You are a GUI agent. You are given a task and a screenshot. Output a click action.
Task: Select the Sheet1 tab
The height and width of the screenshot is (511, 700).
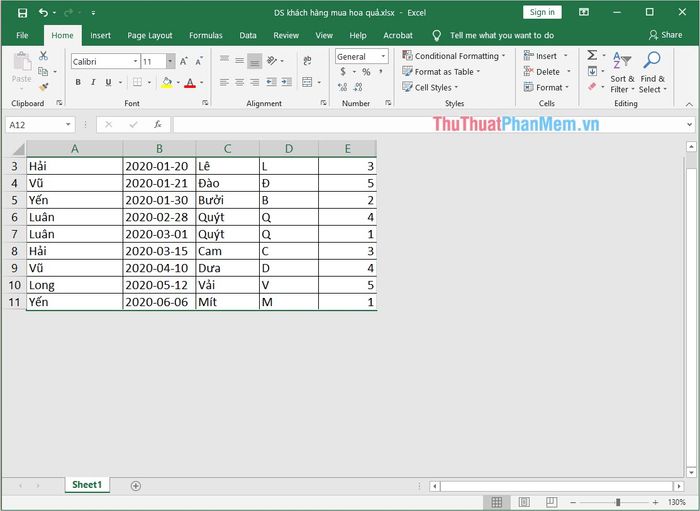(87, 485)
